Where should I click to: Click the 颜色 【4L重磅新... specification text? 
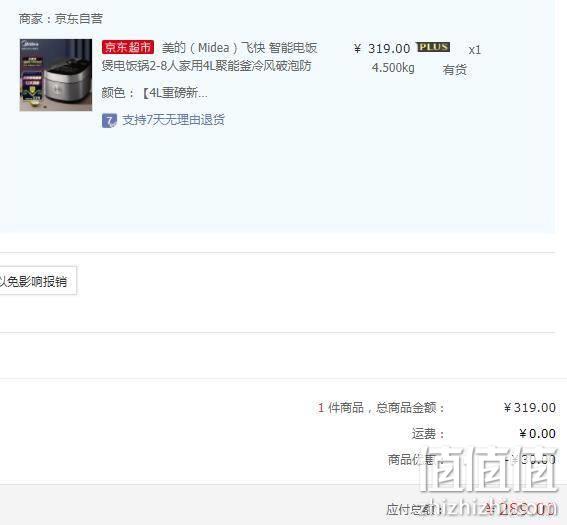154,93
